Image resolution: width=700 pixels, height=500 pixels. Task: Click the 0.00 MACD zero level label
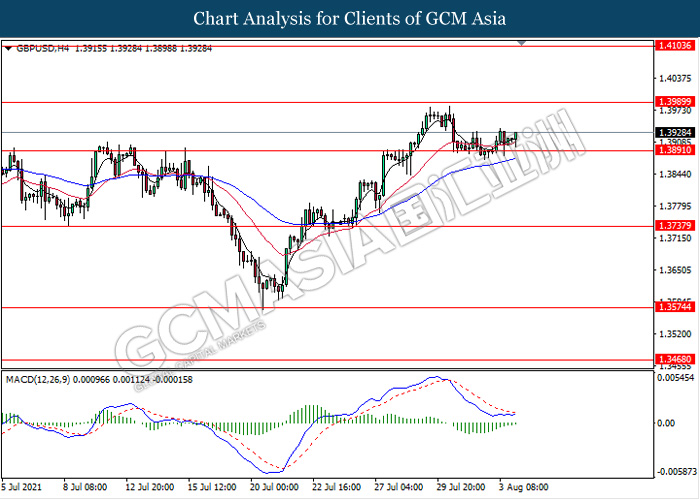667,423
